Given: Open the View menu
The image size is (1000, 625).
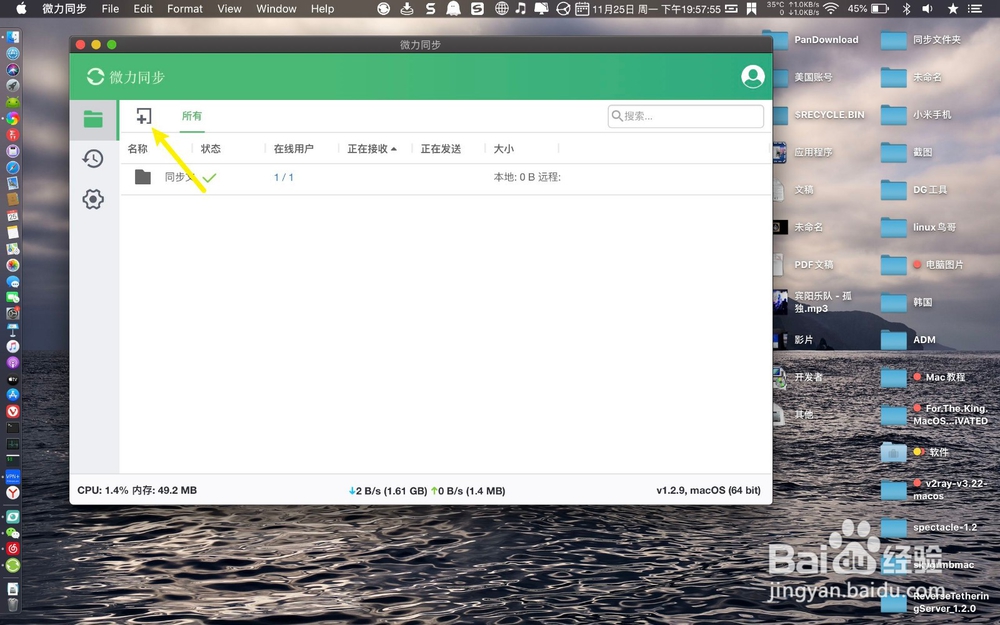Looking at the screenshot, I should click(x=229, y=9).
